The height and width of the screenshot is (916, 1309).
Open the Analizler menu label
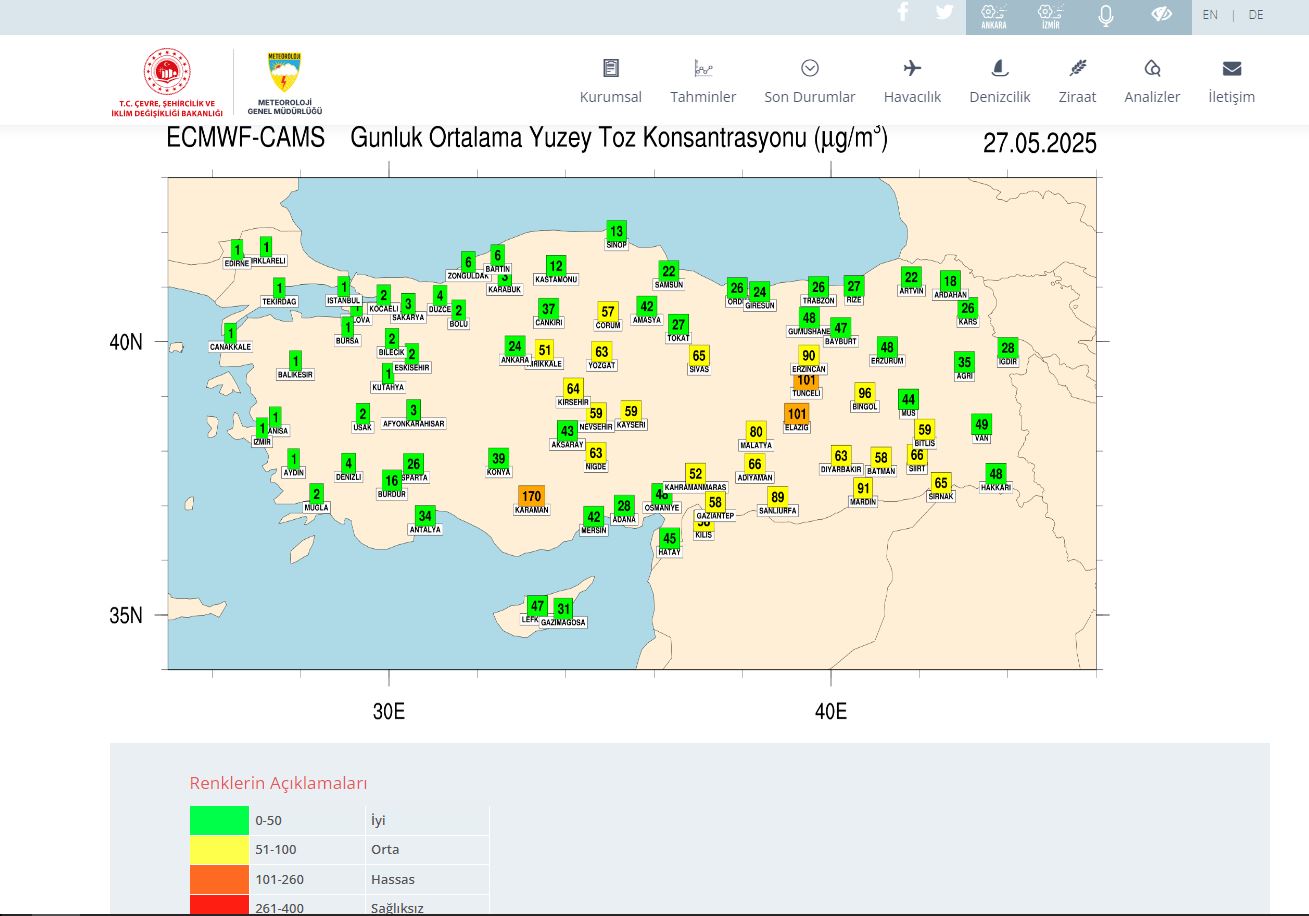[x=1152, y=97]
